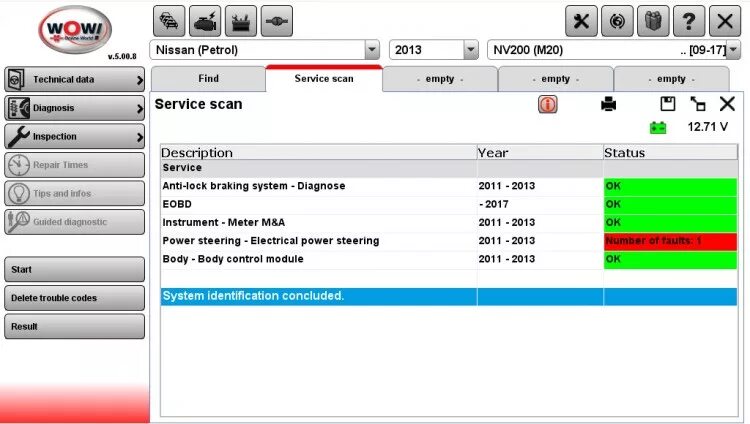
Task: Click the green battery voltage icon
Action: point(658,128)
